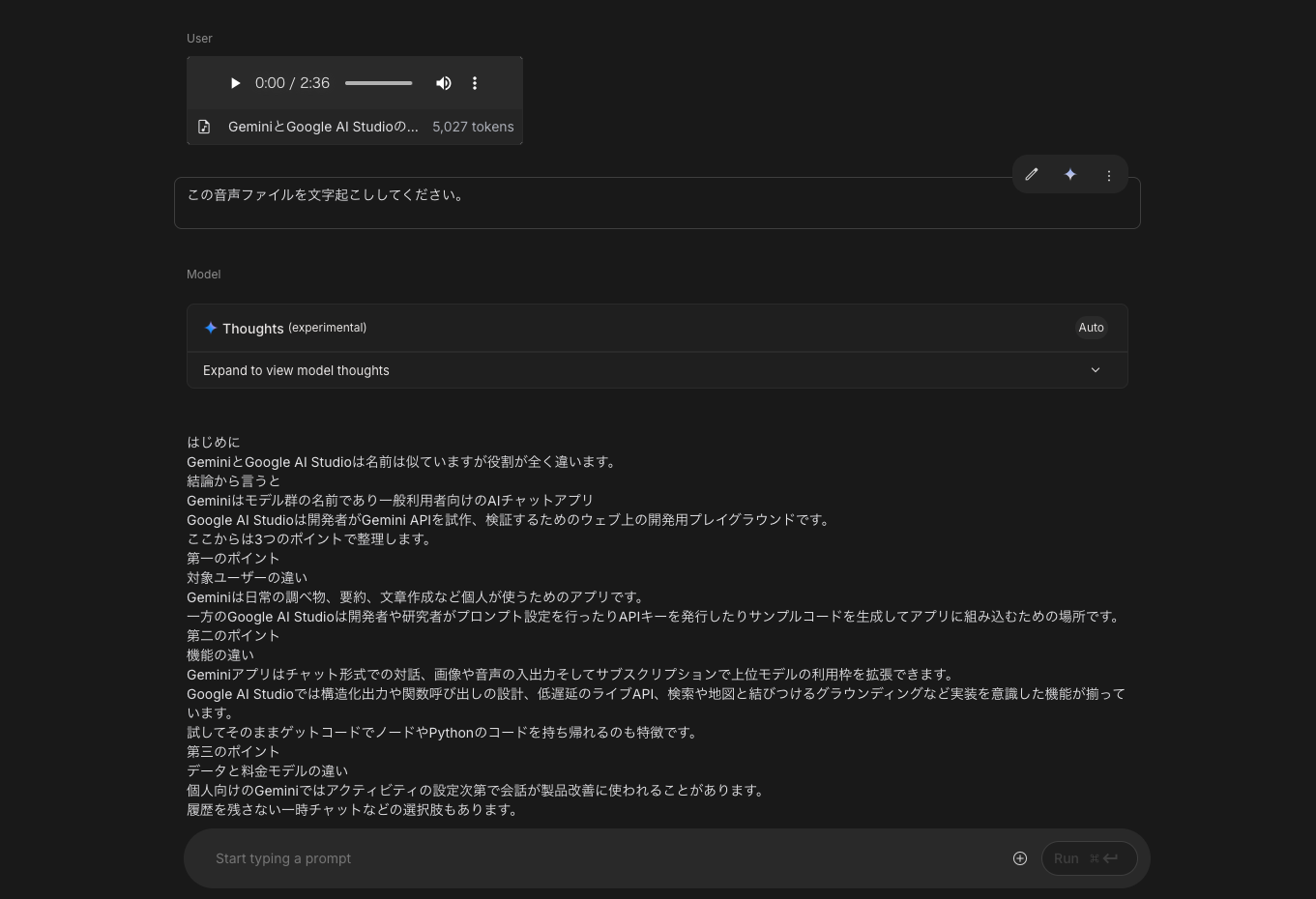Click the speaker volume icon in the audio player

tap(444, 83)
